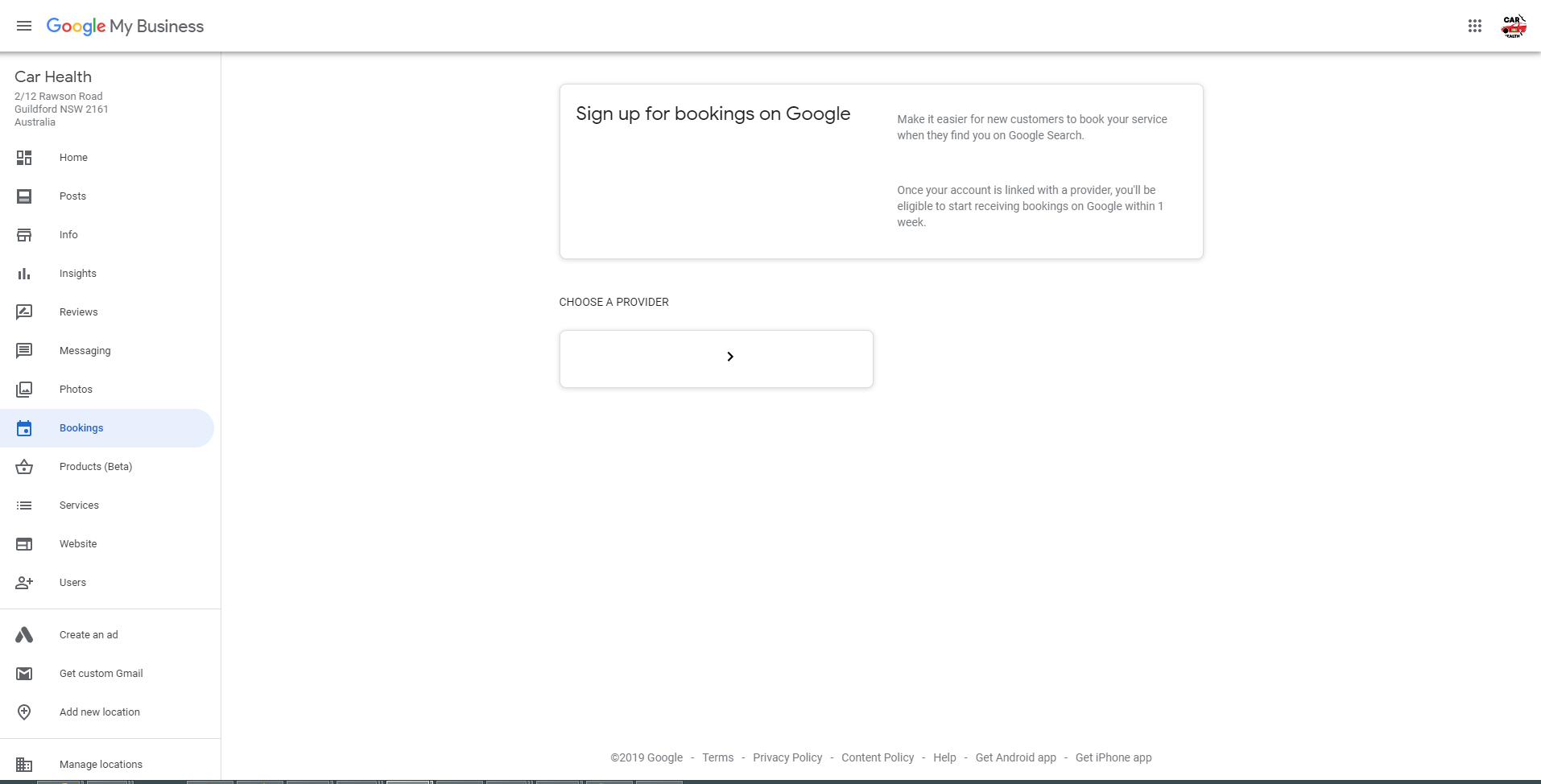This screenshot has width=1541, height=784.
Task: Click the Posts icon in sidebar
Action: tap(24, 196)
